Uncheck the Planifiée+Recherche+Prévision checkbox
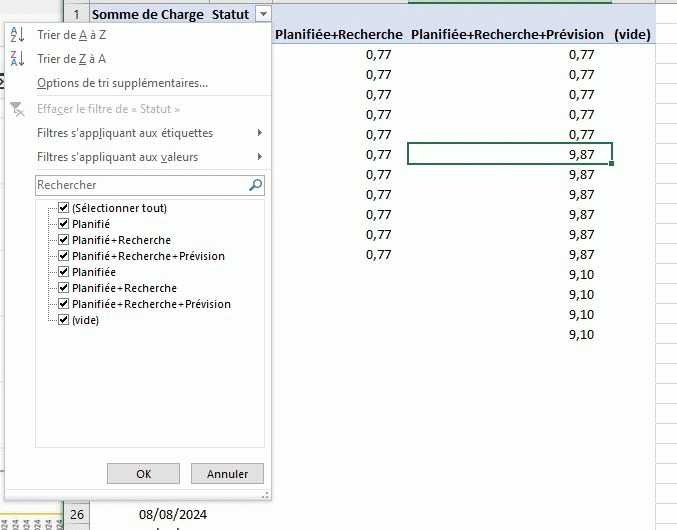The width and height of the screenshot is (677, 530). click(x=63, y=303)
